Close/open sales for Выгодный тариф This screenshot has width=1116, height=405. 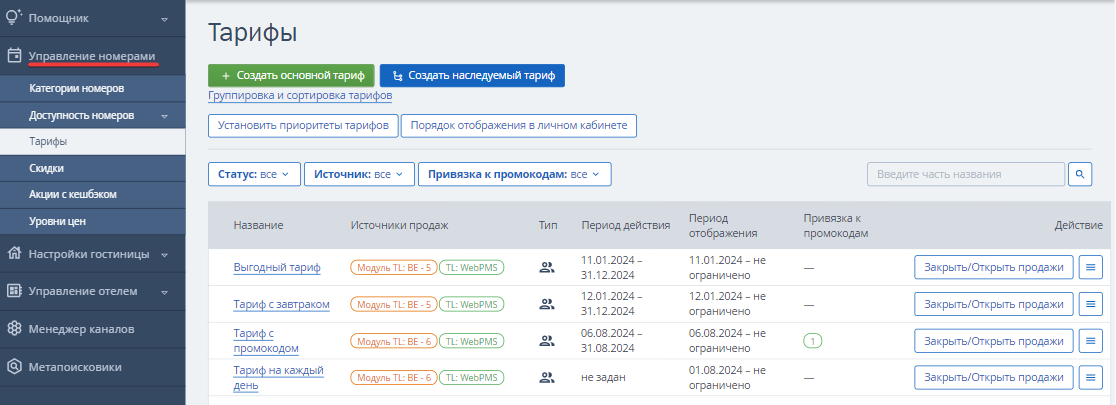click(x=994, y=267)
